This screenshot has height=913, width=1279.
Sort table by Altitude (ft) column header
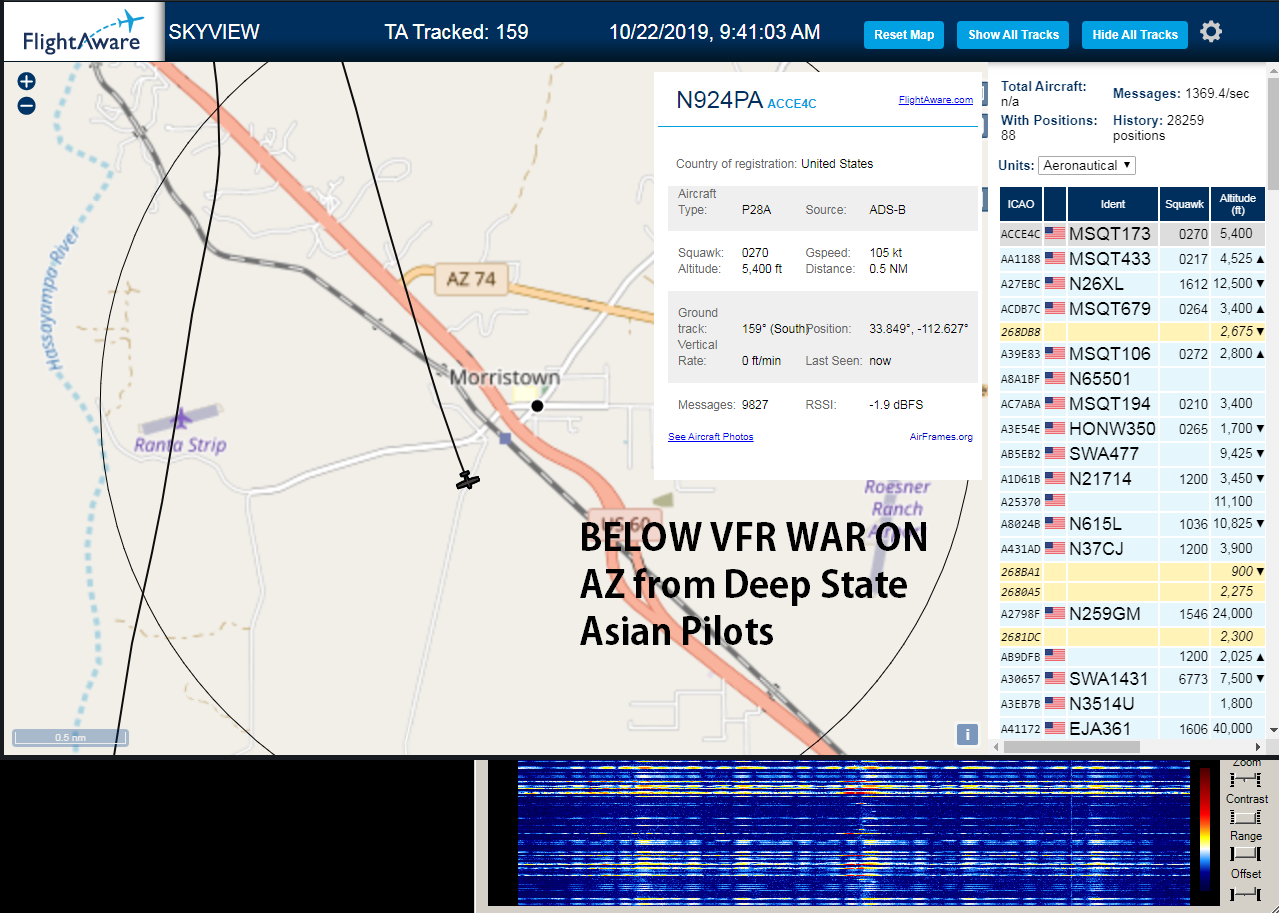point(1237,204)
